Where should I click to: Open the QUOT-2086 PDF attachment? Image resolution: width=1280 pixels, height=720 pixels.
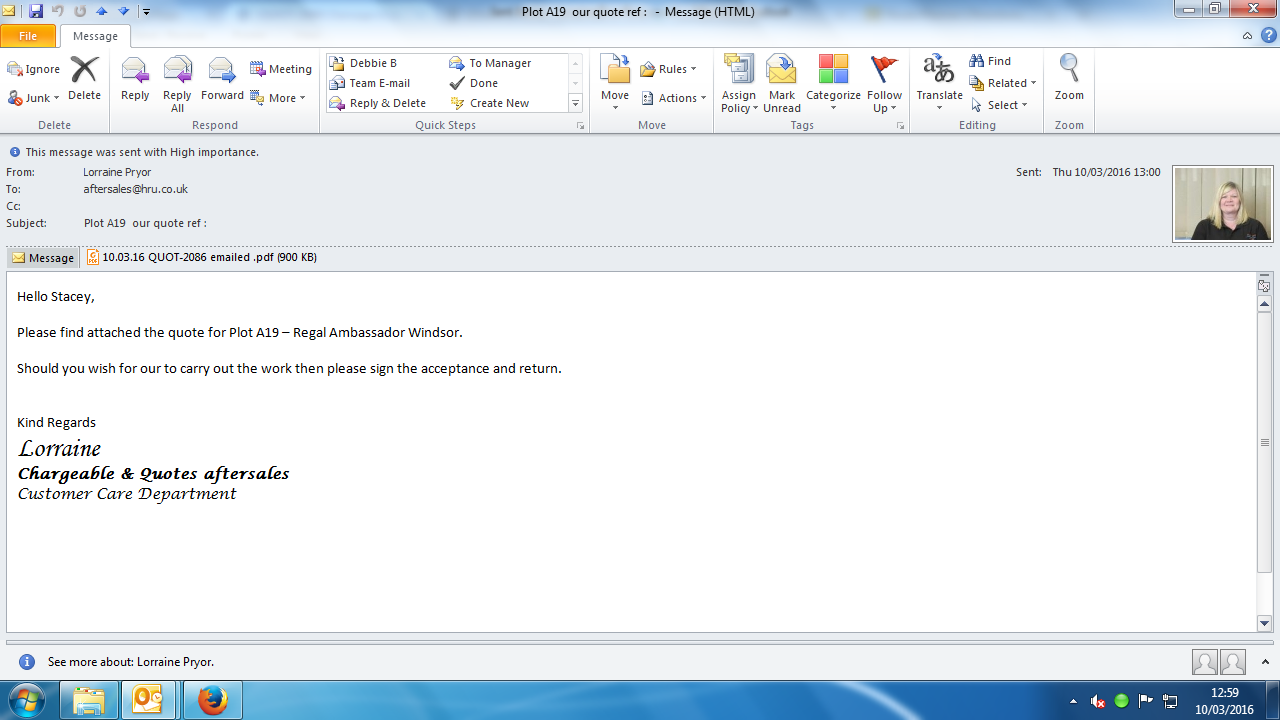point(202,257)
